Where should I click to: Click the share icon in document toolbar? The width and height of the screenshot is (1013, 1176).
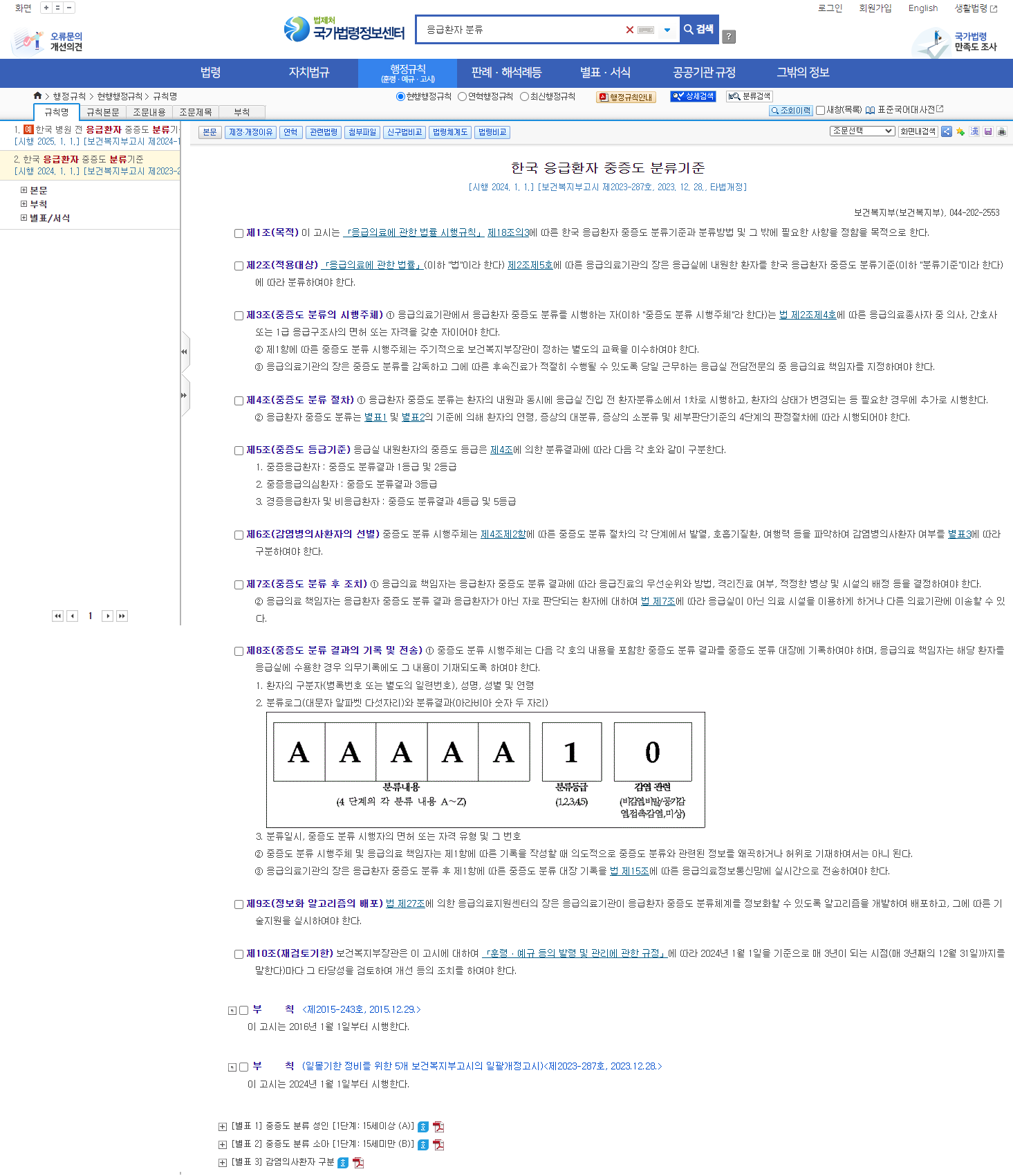[946, 131]
